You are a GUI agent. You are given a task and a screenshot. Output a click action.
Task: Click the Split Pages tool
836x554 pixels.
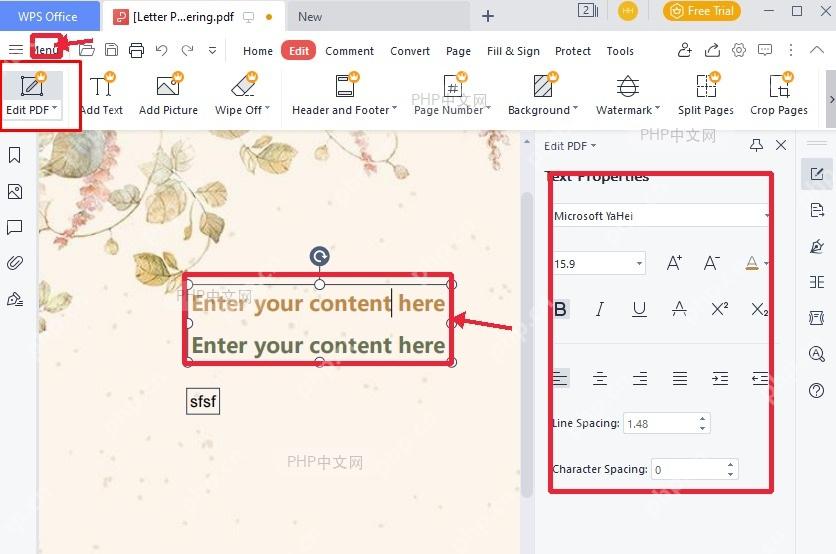(x=705, y=95)
